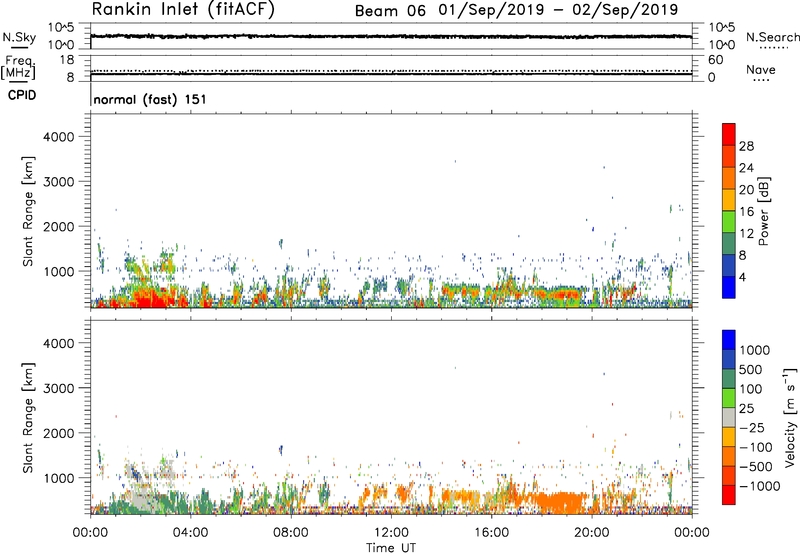Click the 'N.Sky' axis label
The height and width of the screenshot is (554, 800).
click(x=19, y=37)
